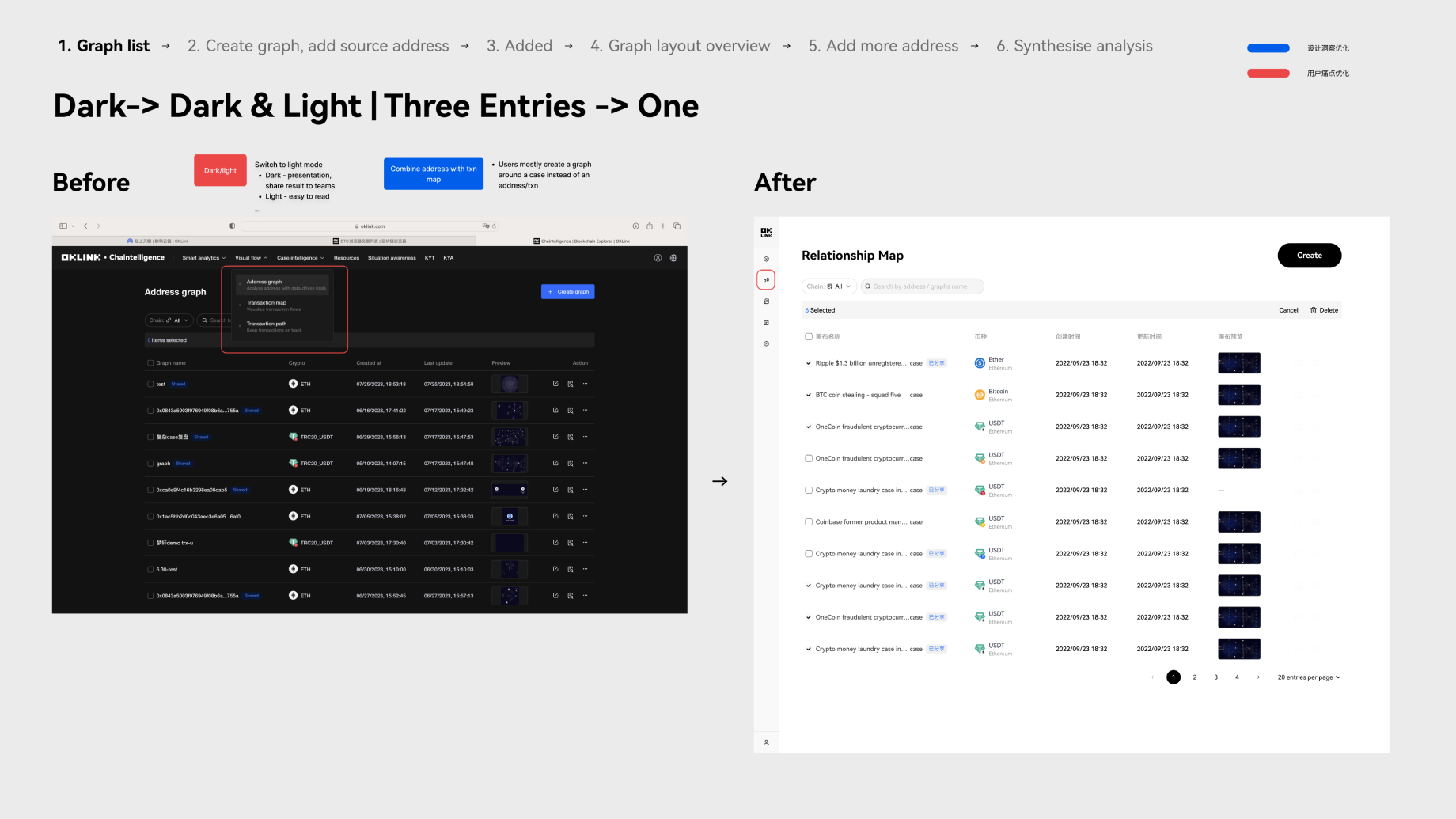1456x819 pixels.
Task: Expand the Chain All filter in Relationship Map
Action: click(828, 286)
